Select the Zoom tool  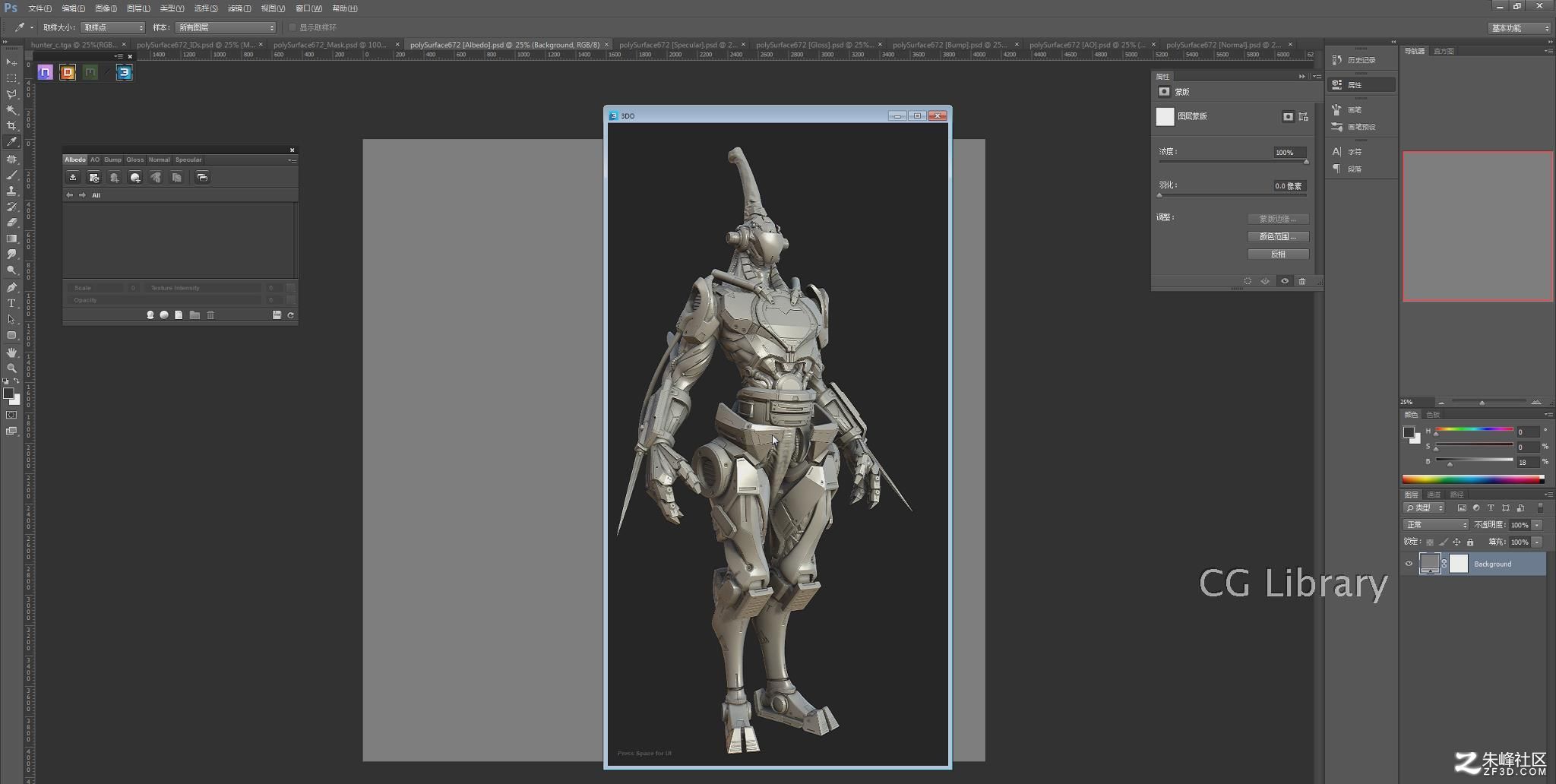tap(11, 368)
